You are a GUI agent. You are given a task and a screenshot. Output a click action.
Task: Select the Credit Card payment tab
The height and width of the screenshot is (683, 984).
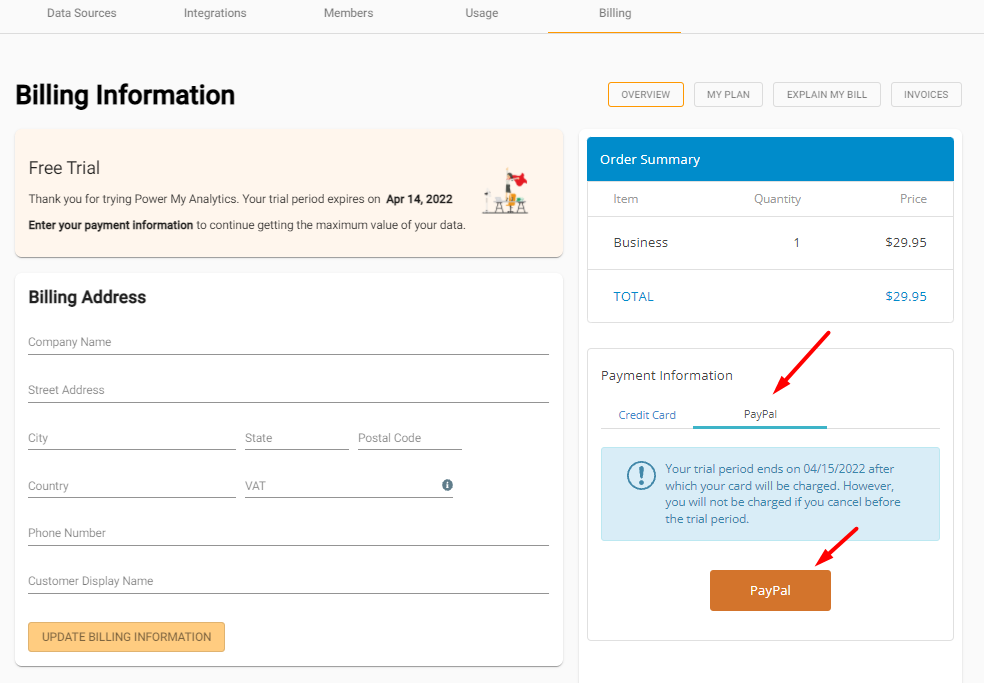coord(647,415)
